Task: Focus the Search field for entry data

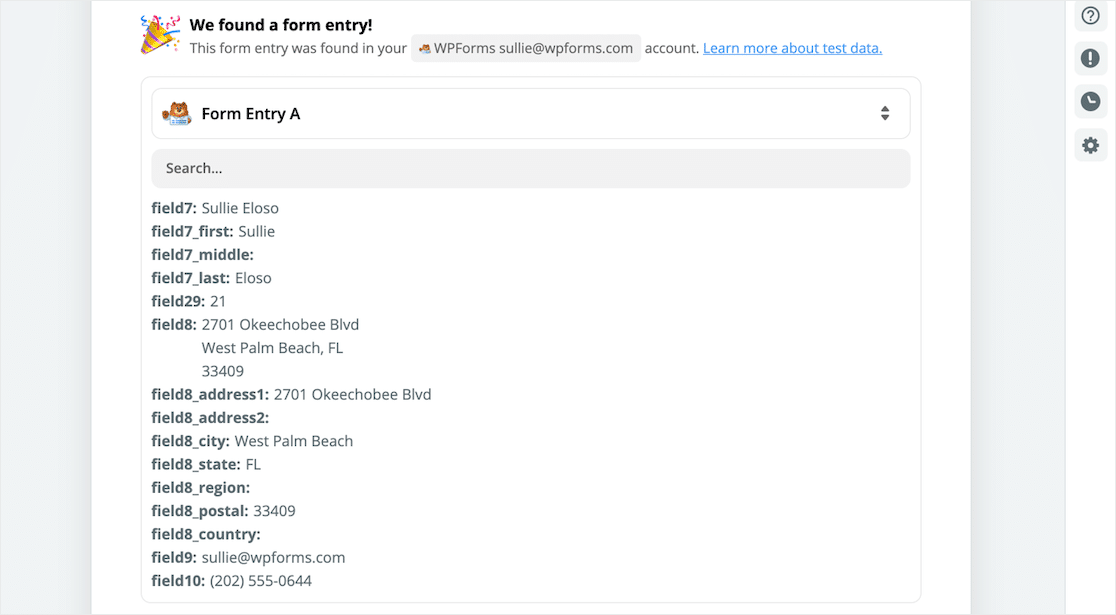Action: click(x=530, y=169)
